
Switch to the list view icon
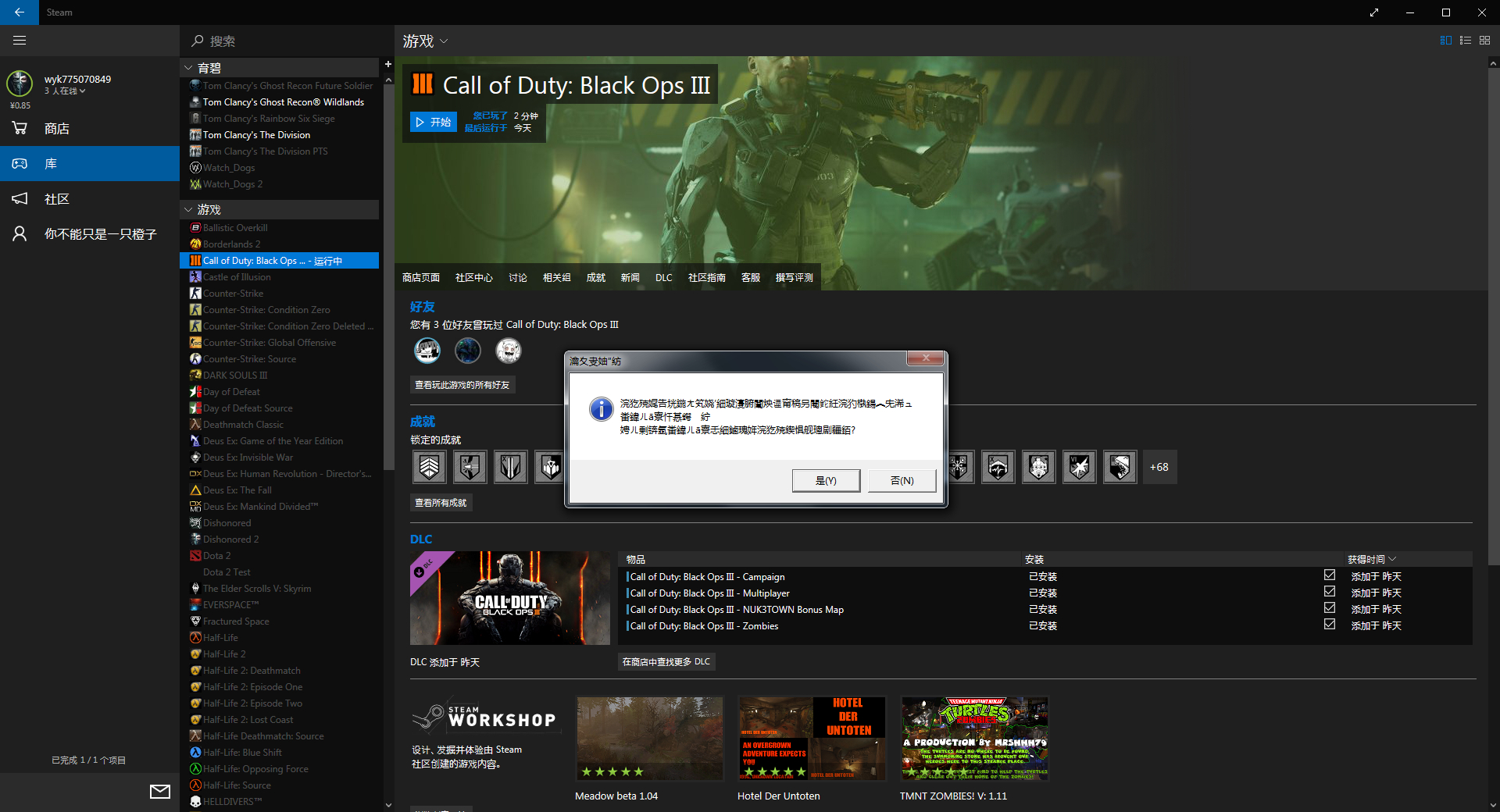[x=1466, y=41]
